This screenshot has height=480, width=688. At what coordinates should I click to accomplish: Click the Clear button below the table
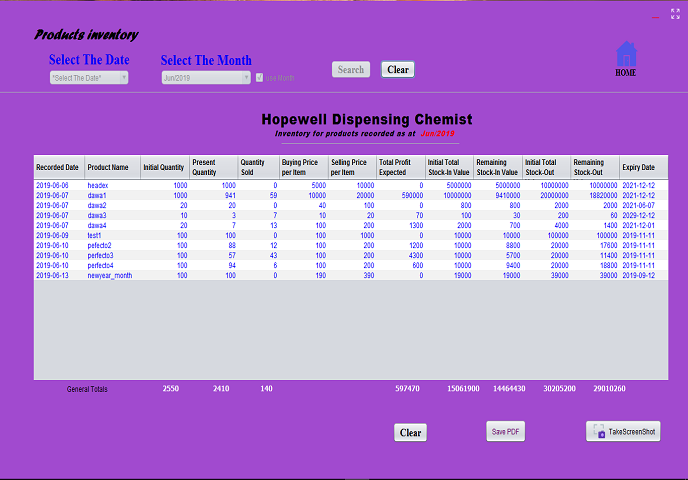click(x=410, y=433)
